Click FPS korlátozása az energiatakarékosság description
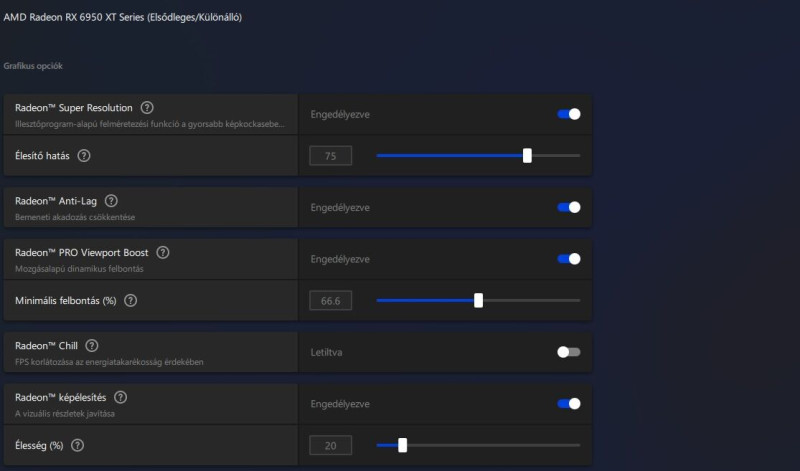The width and height of the screenshot is (800, 471). coord(109,362)
